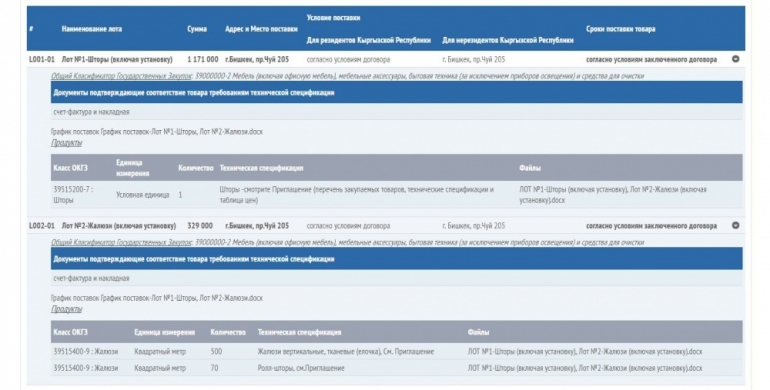Select lot code L002-01
The width and height of the screenshot is (770, 390).
pos(42,226)
